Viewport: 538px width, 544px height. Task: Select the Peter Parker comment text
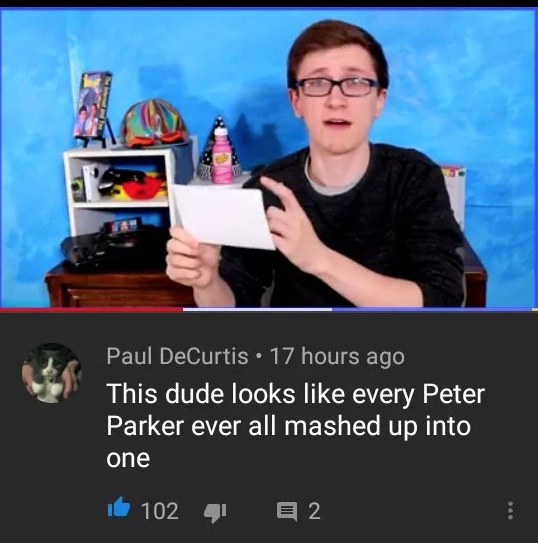tap(295, 426)
